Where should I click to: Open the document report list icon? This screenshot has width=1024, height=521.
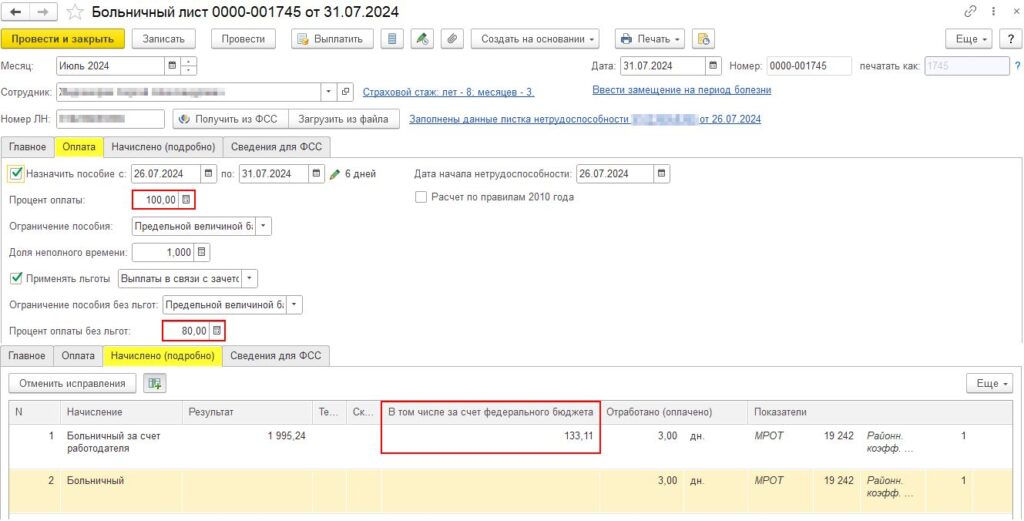tap(392, 39)
